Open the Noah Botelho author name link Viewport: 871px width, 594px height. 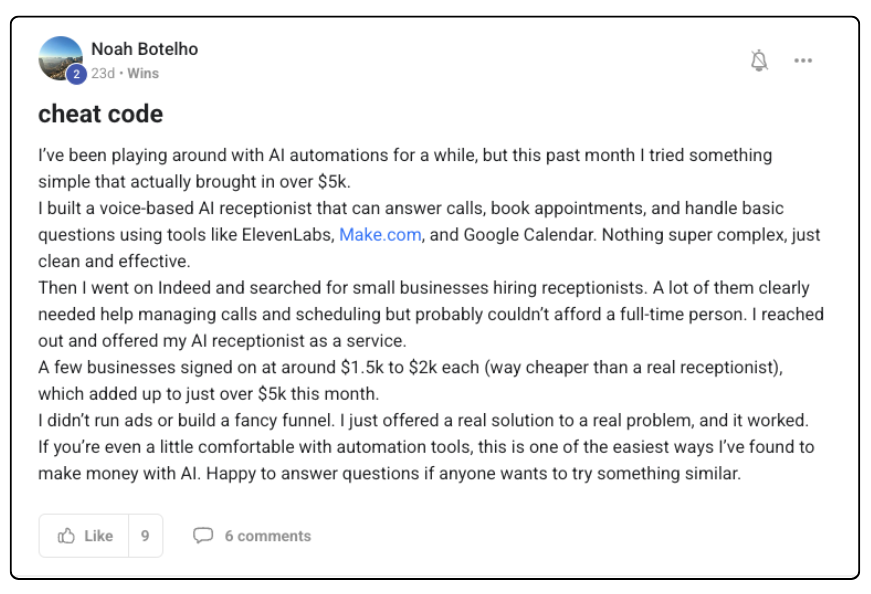tap(144, 49)
